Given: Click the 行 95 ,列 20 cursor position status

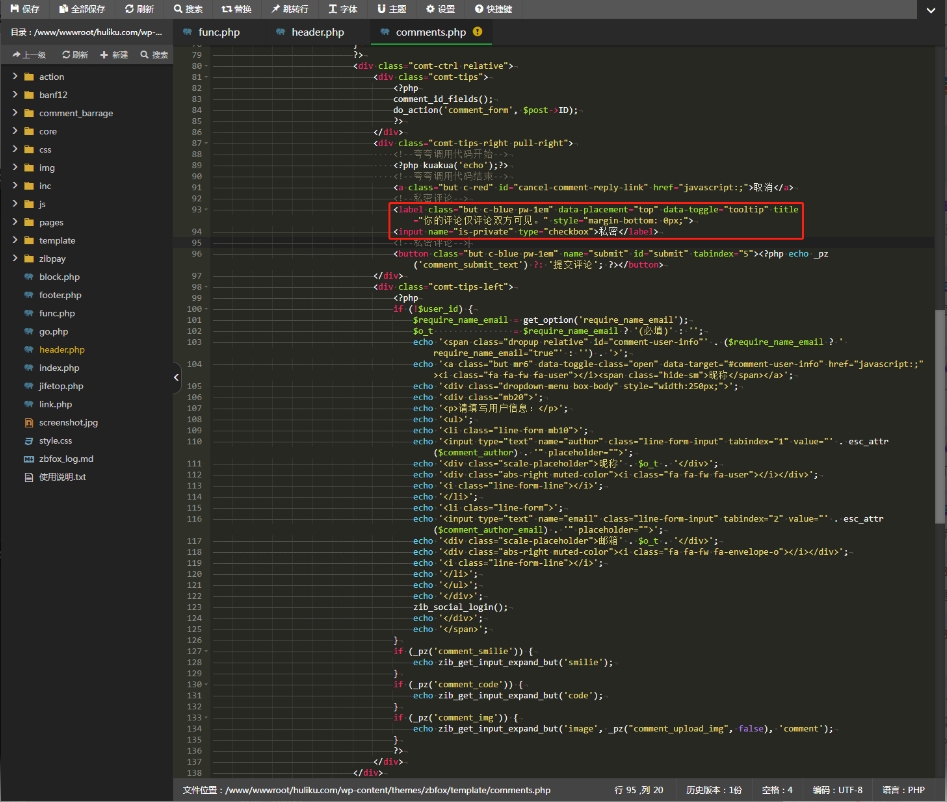Looking at the screenshot, I should 638,790.
